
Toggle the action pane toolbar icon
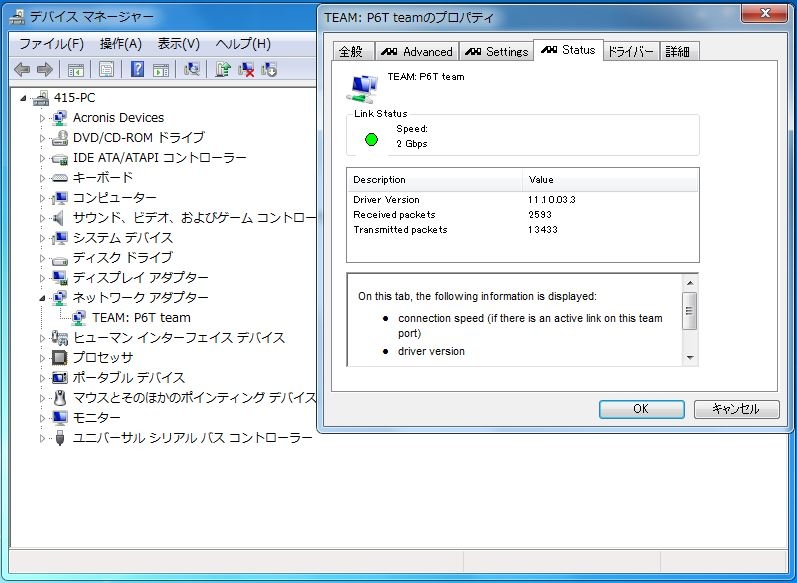[x=161, y=69]
